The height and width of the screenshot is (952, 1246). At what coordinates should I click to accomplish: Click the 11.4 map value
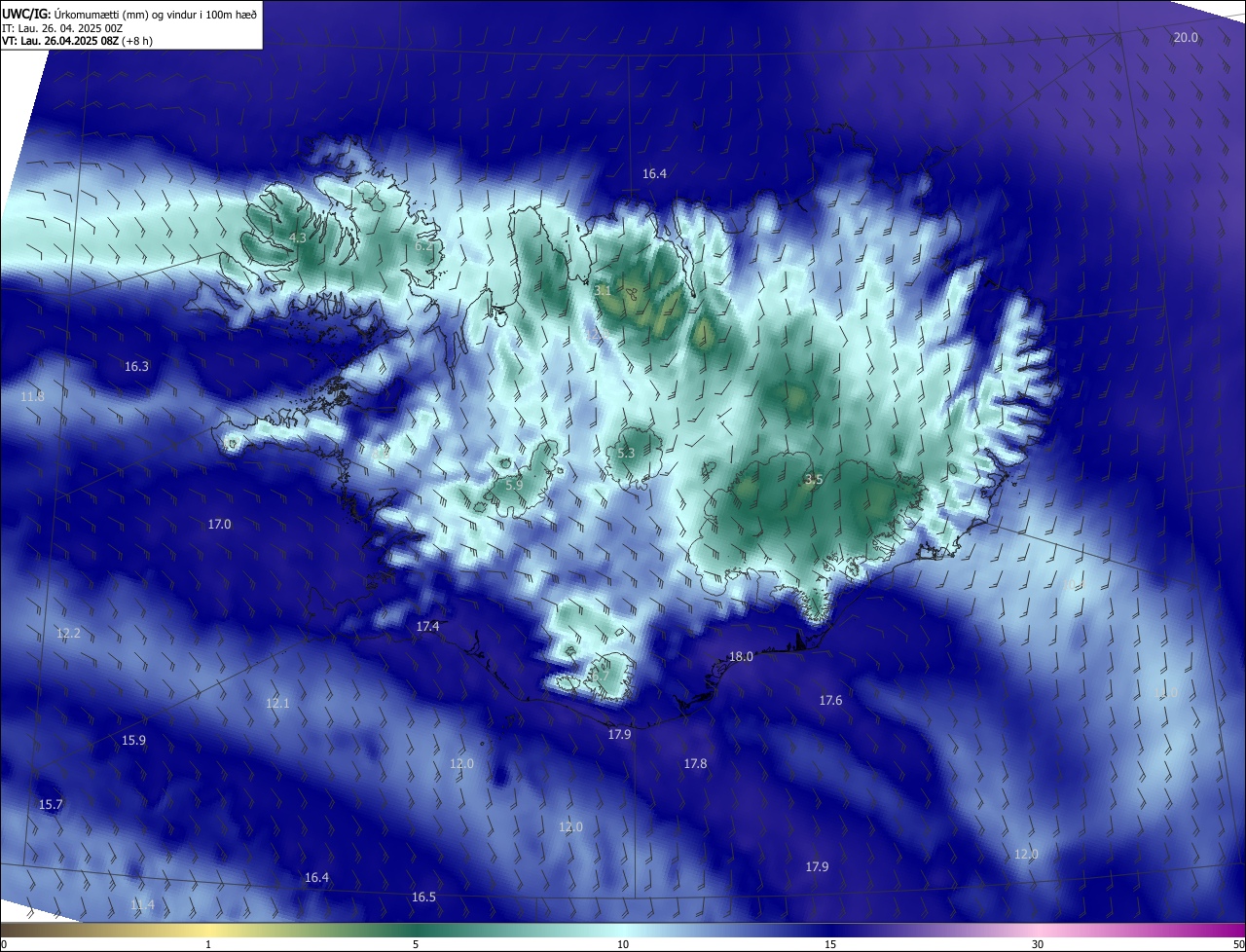coord(142,905)
